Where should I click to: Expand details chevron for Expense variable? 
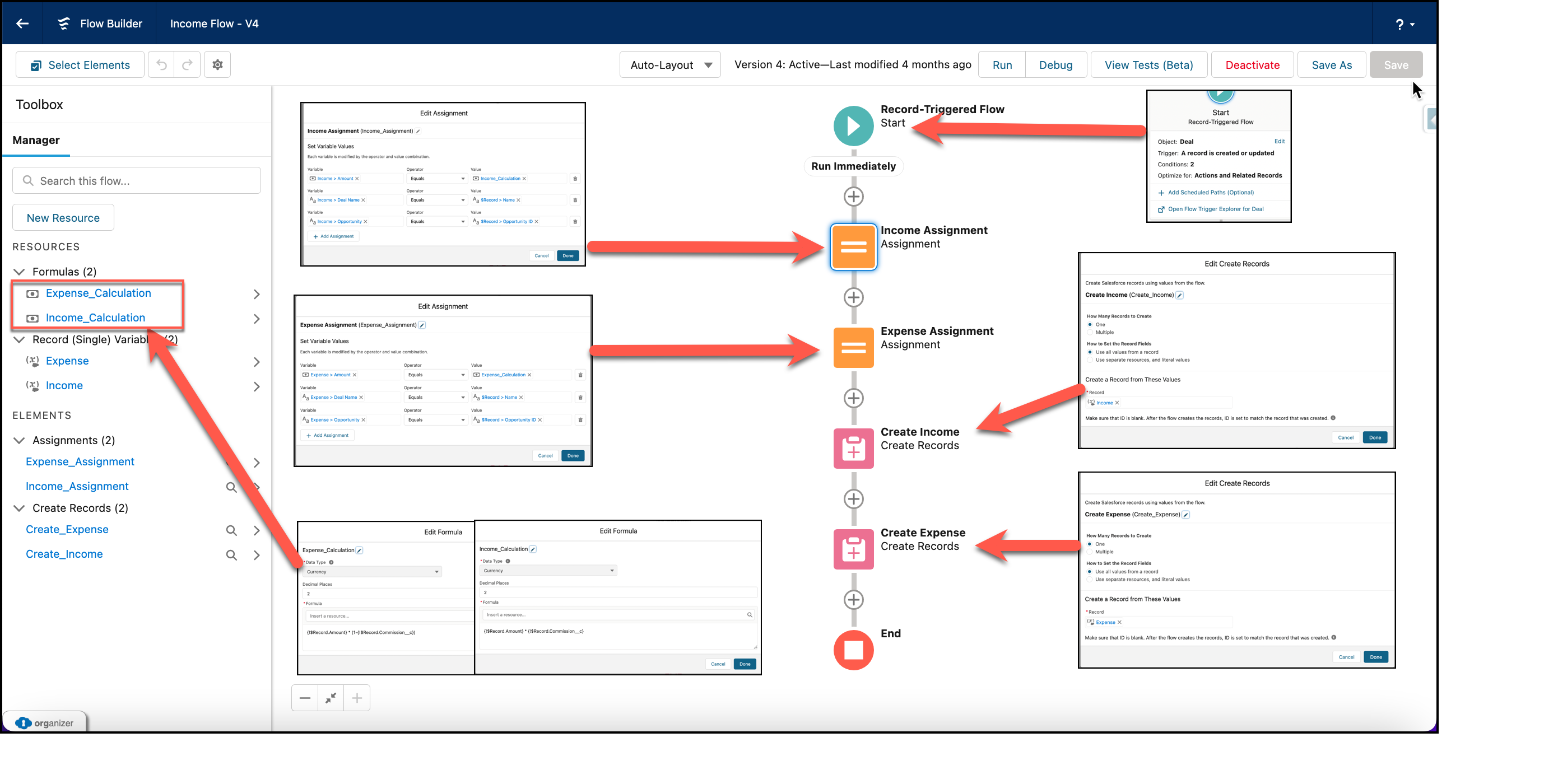(257, 362)
